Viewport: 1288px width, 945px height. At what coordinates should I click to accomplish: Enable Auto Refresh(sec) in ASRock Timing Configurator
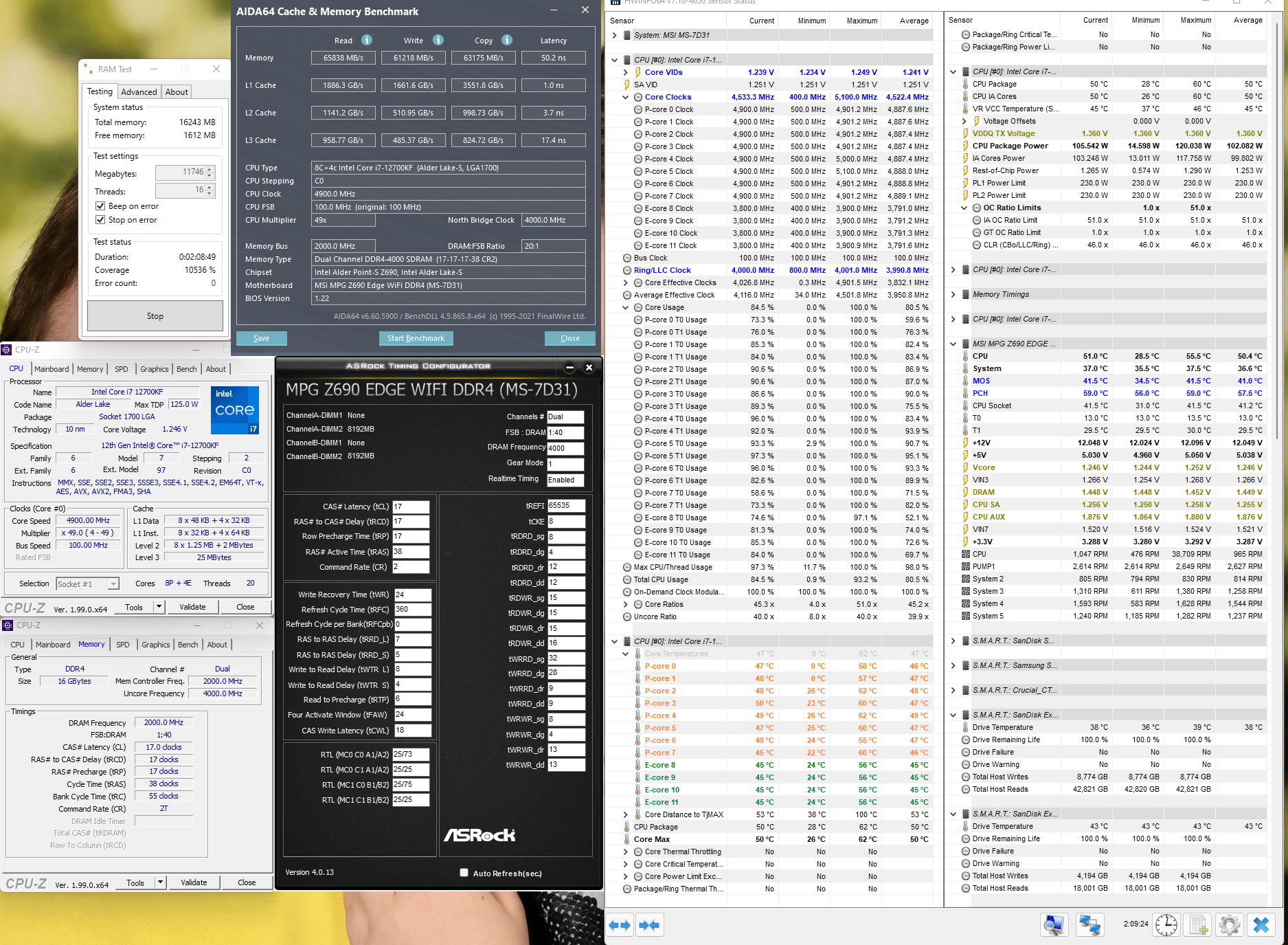point(464,873)
